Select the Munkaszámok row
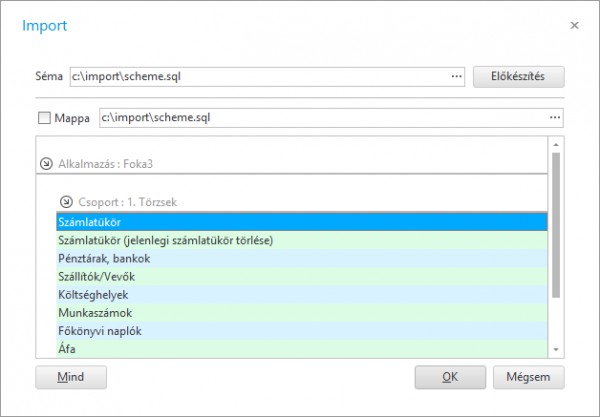Image resolution: width=600 pixels, height=417 pixels. point(302,313)
